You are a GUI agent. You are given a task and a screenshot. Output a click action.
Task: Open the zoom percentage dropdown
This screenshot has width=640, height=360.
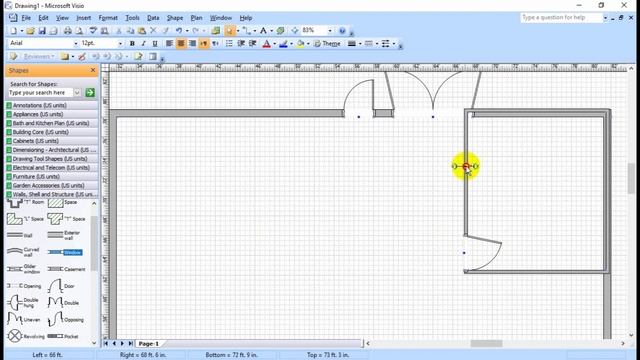coord(330,31)
